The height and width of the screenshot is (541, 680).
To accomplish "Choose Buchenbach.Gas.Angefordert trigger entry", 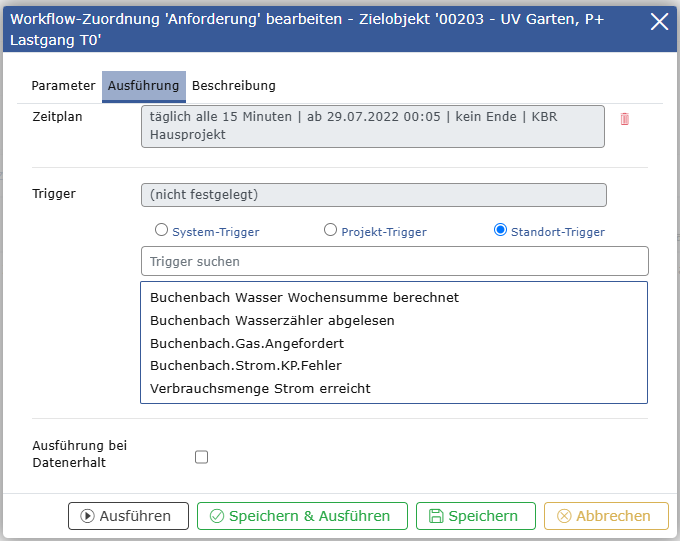I will 246,343.
